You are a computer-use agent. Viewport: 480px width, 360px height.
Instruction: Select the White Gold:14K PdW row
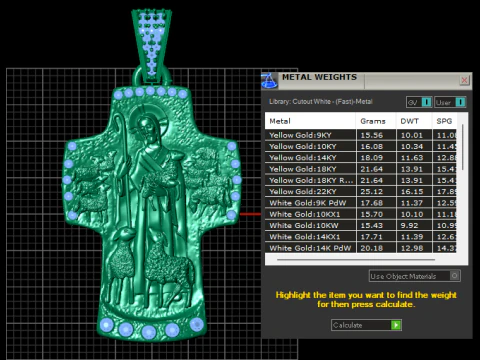(361, 248)
